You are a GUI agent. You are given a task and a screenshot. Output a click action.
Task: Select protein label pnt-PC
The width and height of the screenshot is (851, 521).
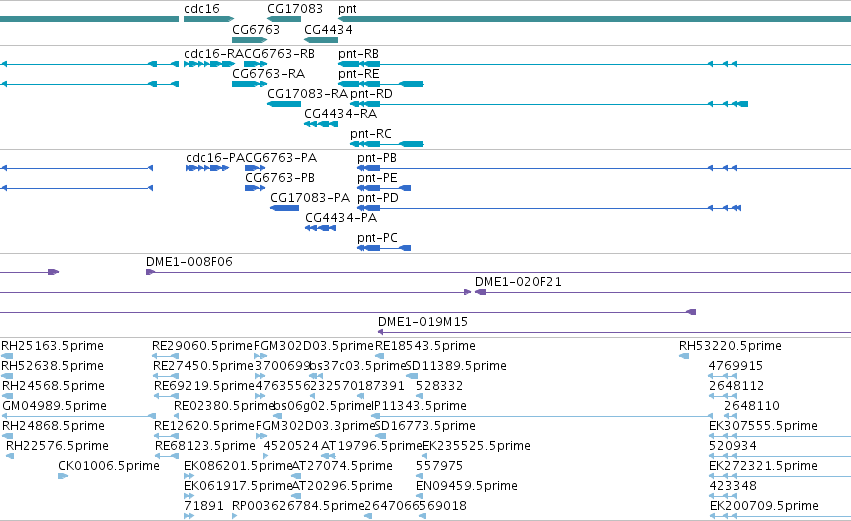pyautogui.click(x=377, y=238)
